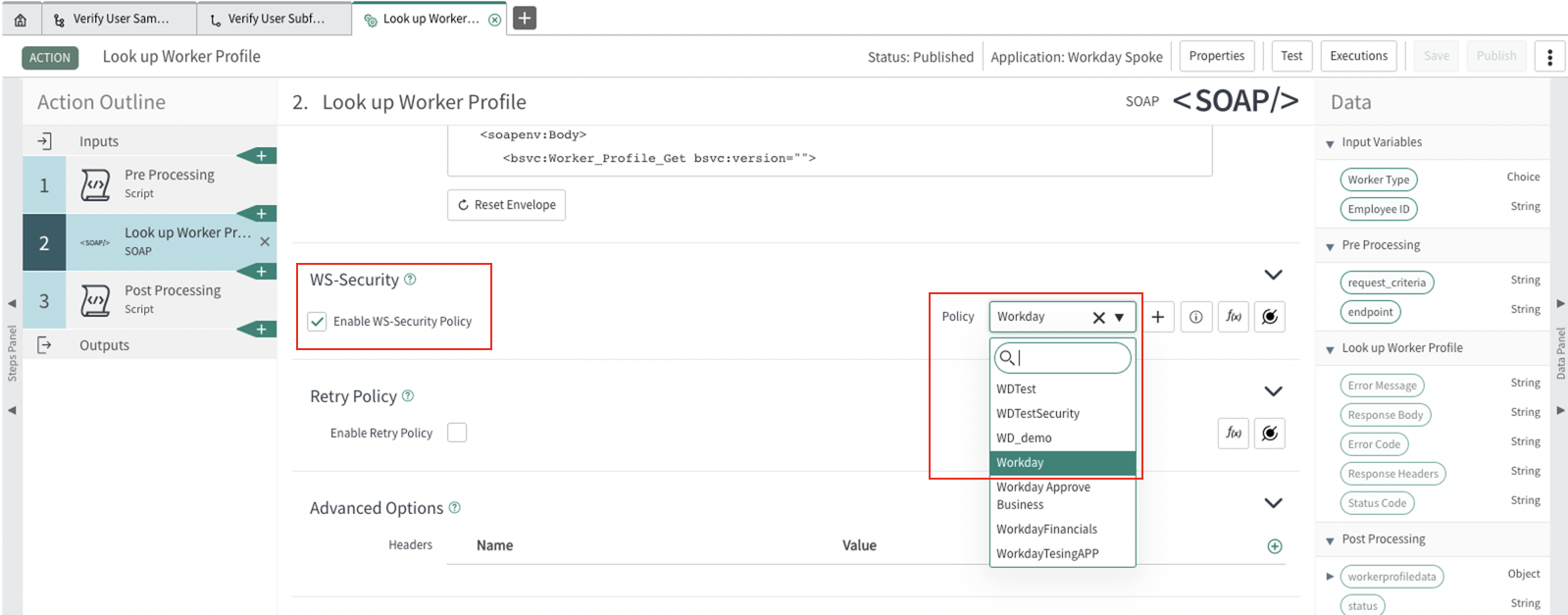Viewport: 1568px width, 615px height.
Task: Click the Test button
Action: click(1291, 56)
